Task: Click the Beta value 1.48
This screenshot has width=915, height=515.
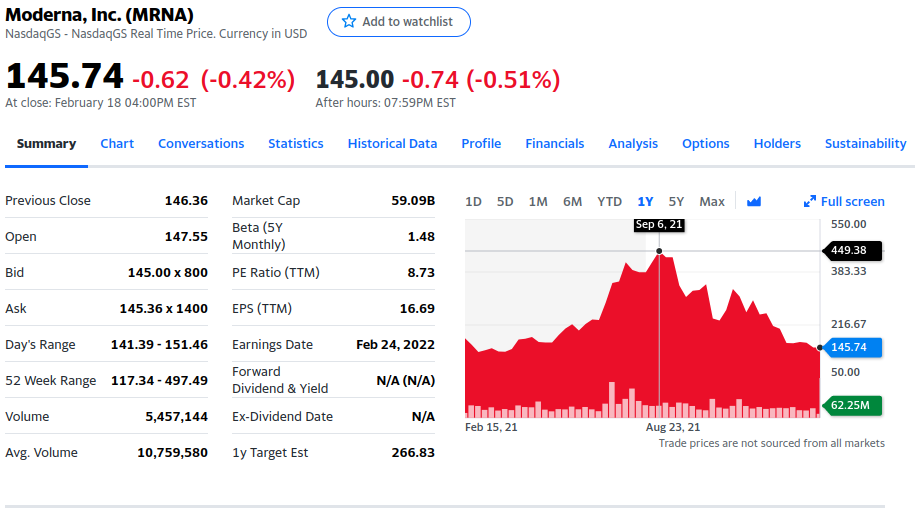Action: coord(421,237)
